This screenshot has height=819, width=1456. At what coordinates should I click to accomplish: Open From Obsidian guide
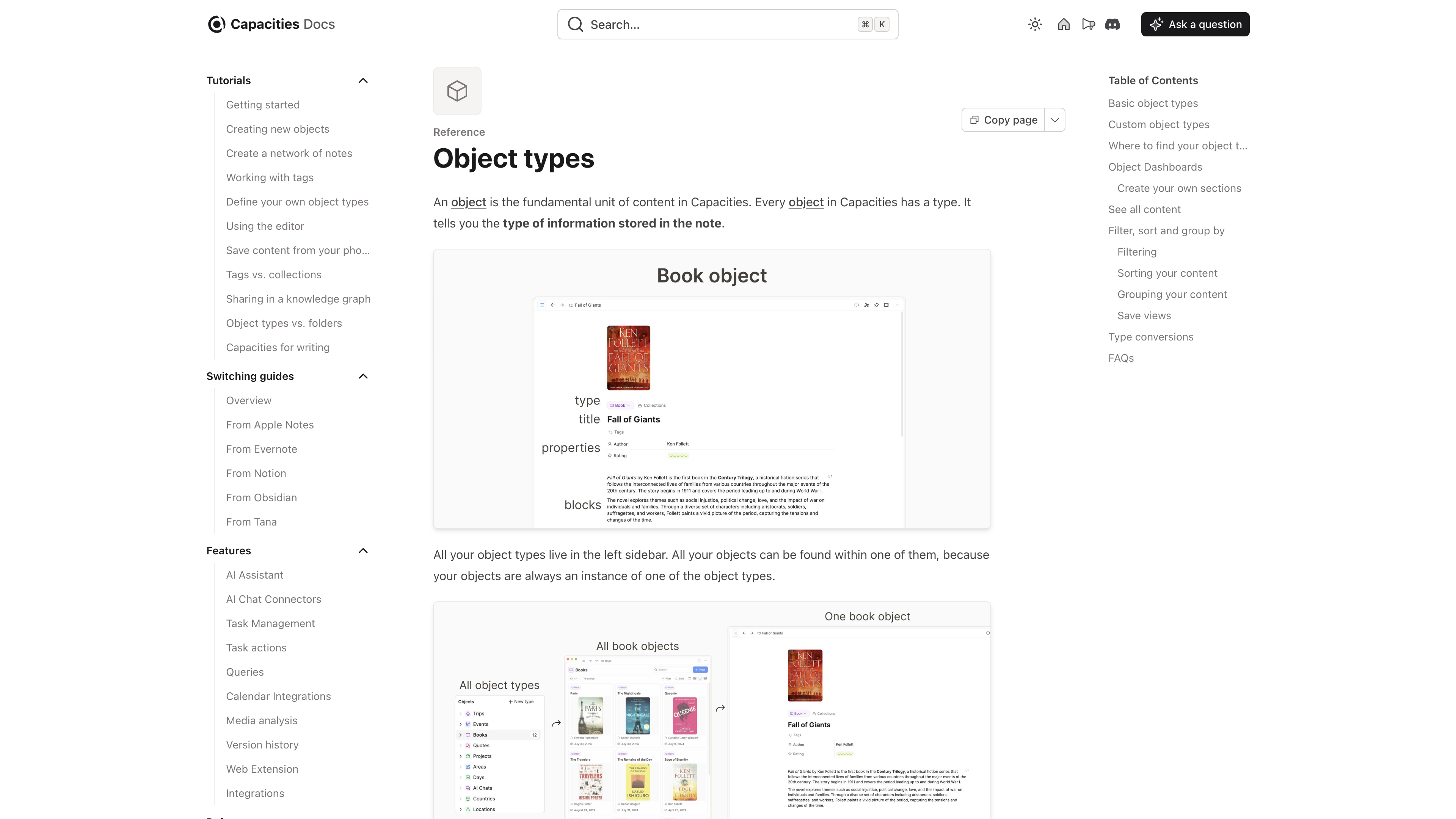click(x=262, y=498)
